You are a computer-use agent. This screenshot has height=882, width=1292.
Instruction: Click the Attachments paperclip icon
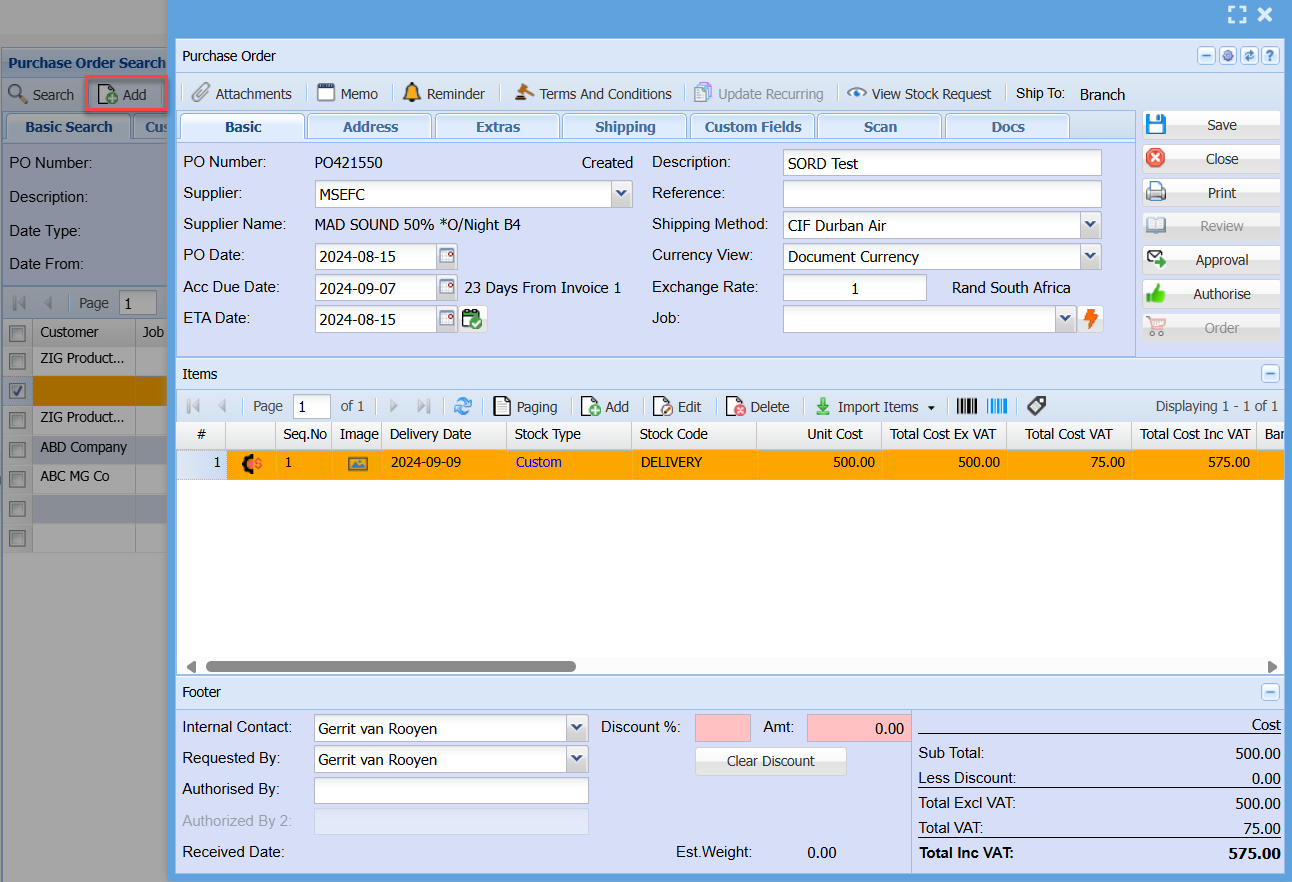click(201, 93)
